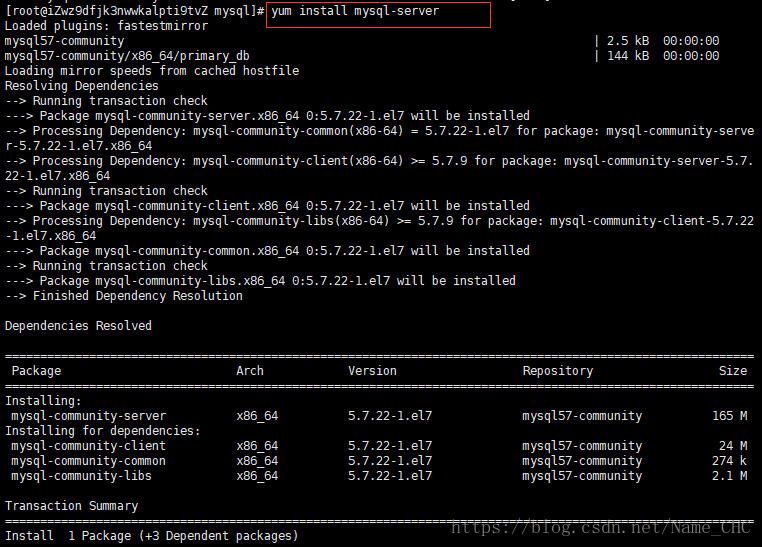Image resolution: width=762 pixels, height=547 pixels.
Task: Select the typed command 'yum install mysql-server'
Action: (x=355, y=11)
